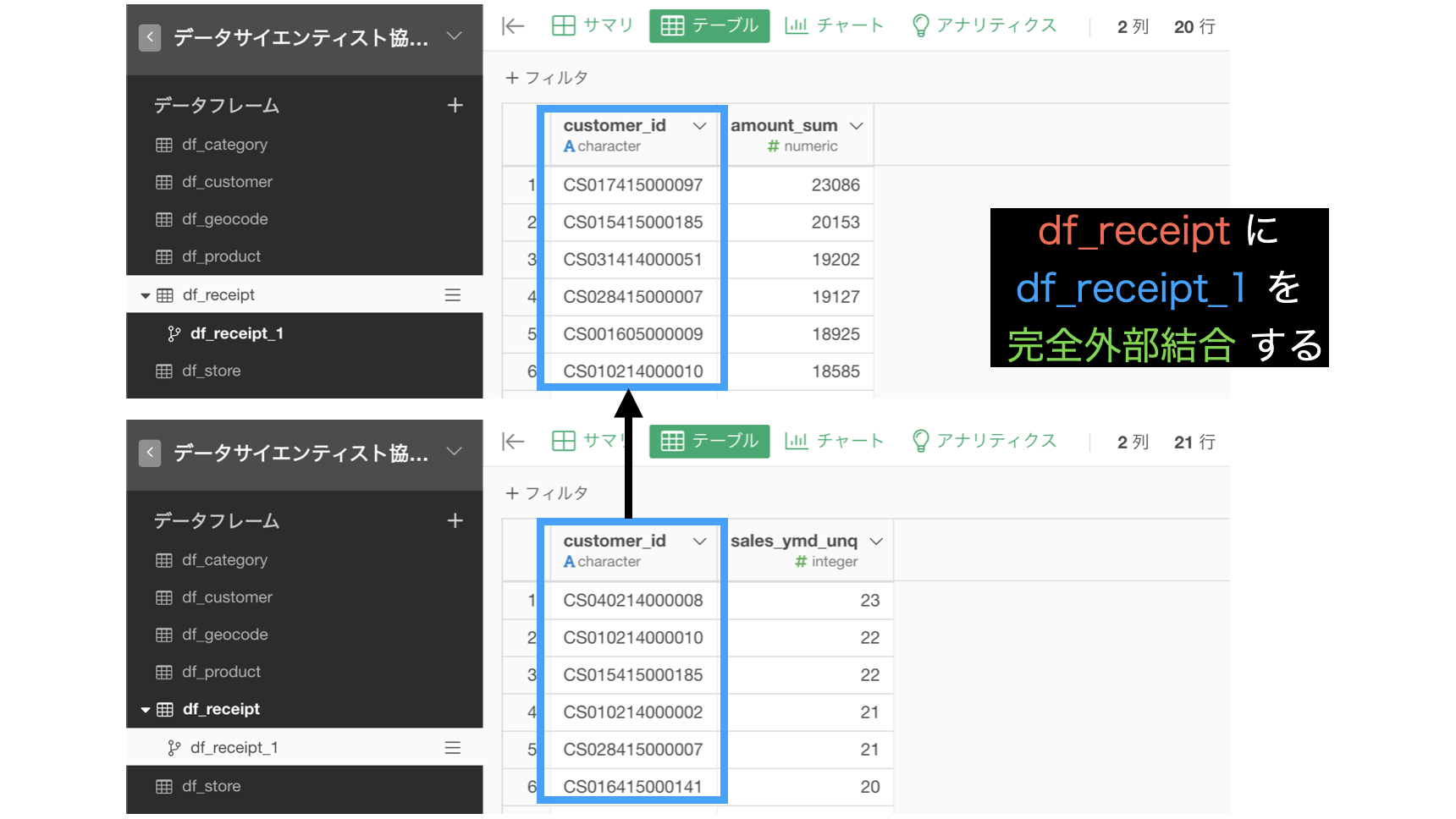Collapse upper view with arrow-to-bar icon
Image resolution: width=1456 pixels, height=819 pixels.
(514, 26)
